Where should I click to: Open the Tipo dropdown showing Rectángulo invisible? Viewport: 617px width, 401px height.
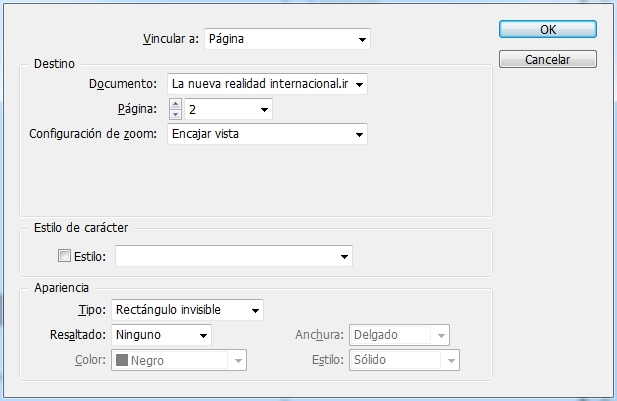coord(187,310)
